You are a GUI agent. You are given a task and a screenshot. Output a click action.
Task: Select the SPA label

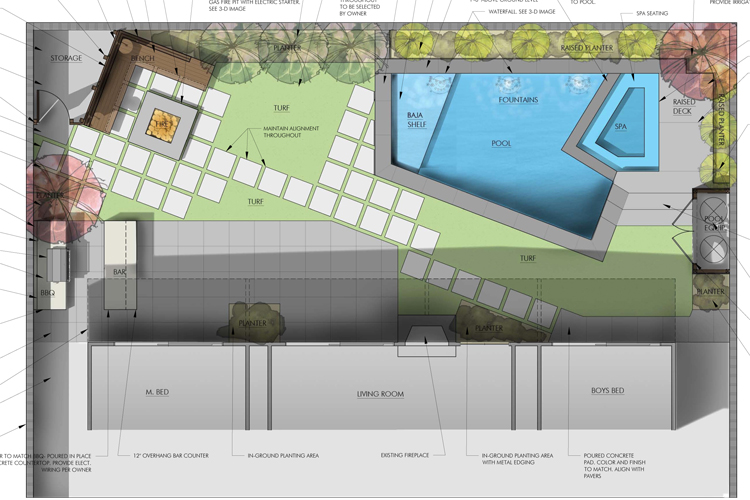click(x=620, y=126)
